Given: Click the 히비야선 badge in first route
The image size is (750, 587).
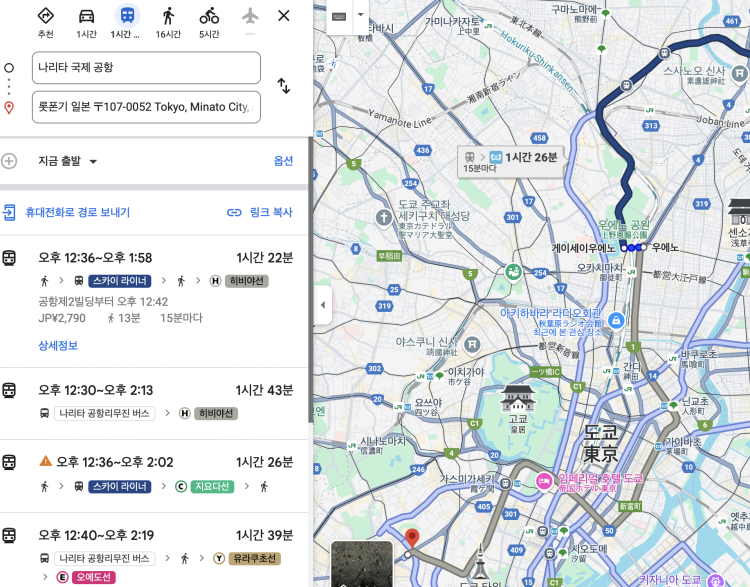Looking at the screenshot, I should pos(246,281).
